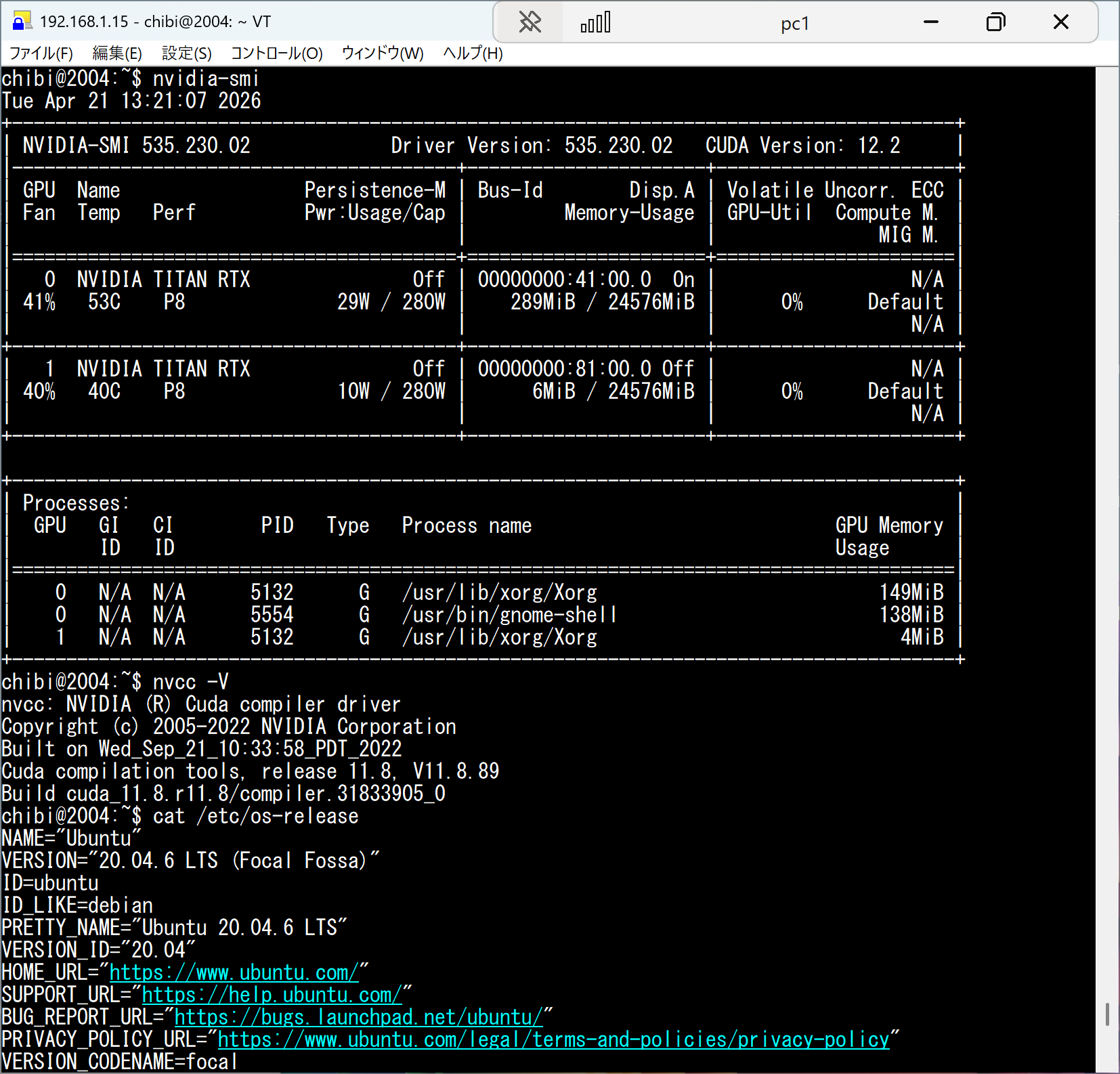Open the ファイル(F) menu
Viewport: 1120px width, 1074px height.
pyautogui.click(x=41, y=53)
